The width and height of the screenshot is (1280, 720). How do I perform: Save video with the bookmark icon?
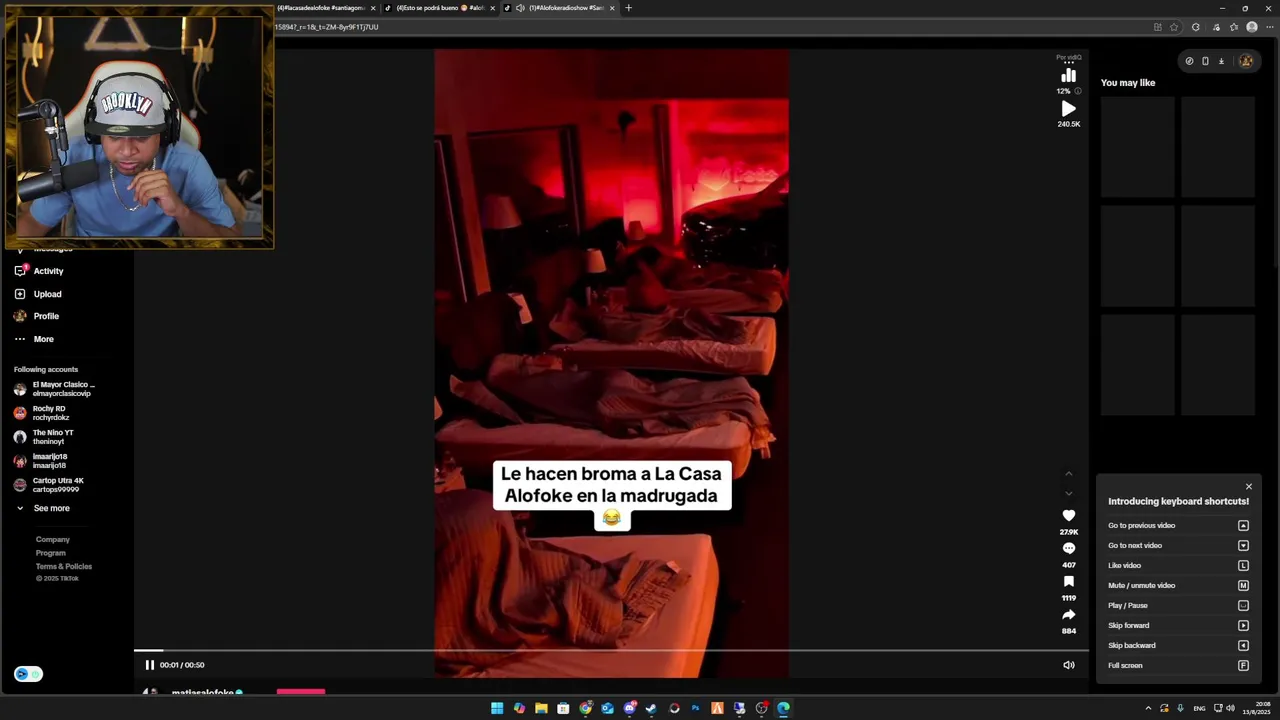pos(1068,581)
